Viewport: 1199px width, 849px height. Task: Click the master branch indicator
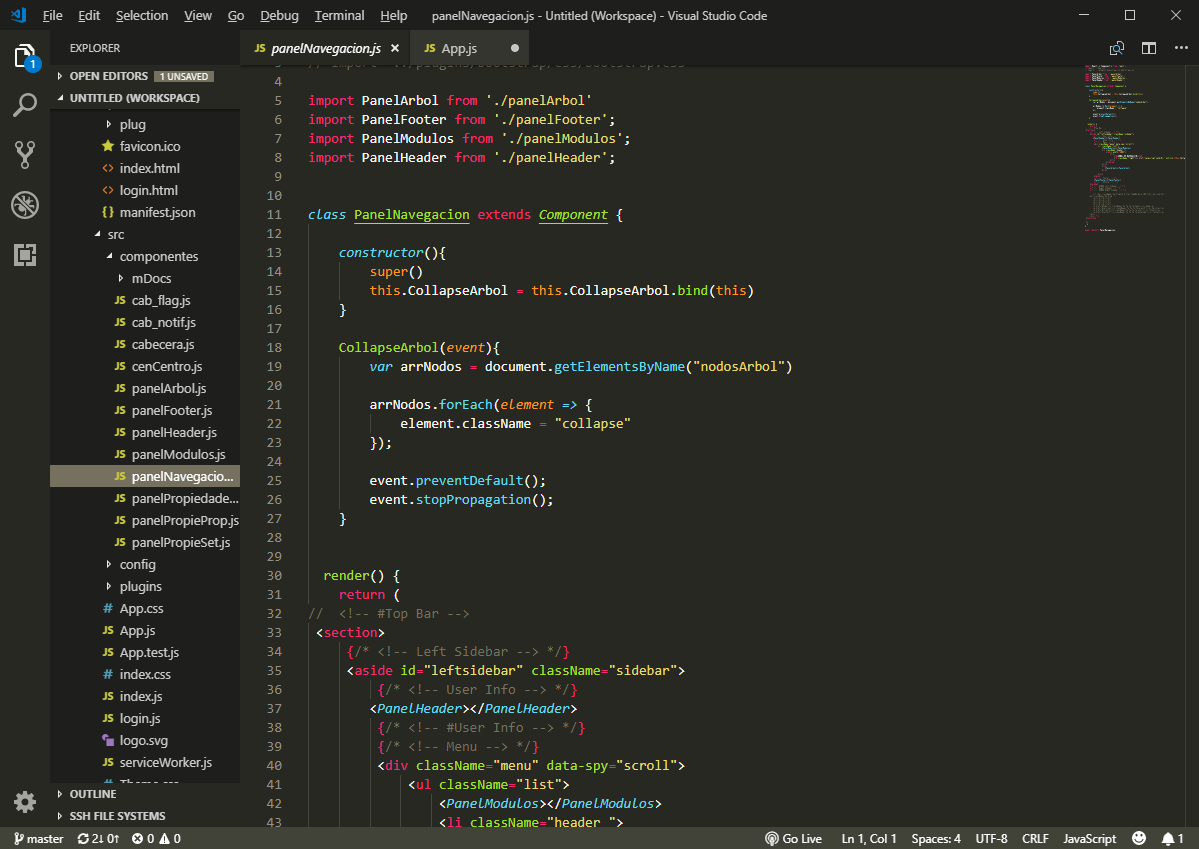click(x=38, y=839)
